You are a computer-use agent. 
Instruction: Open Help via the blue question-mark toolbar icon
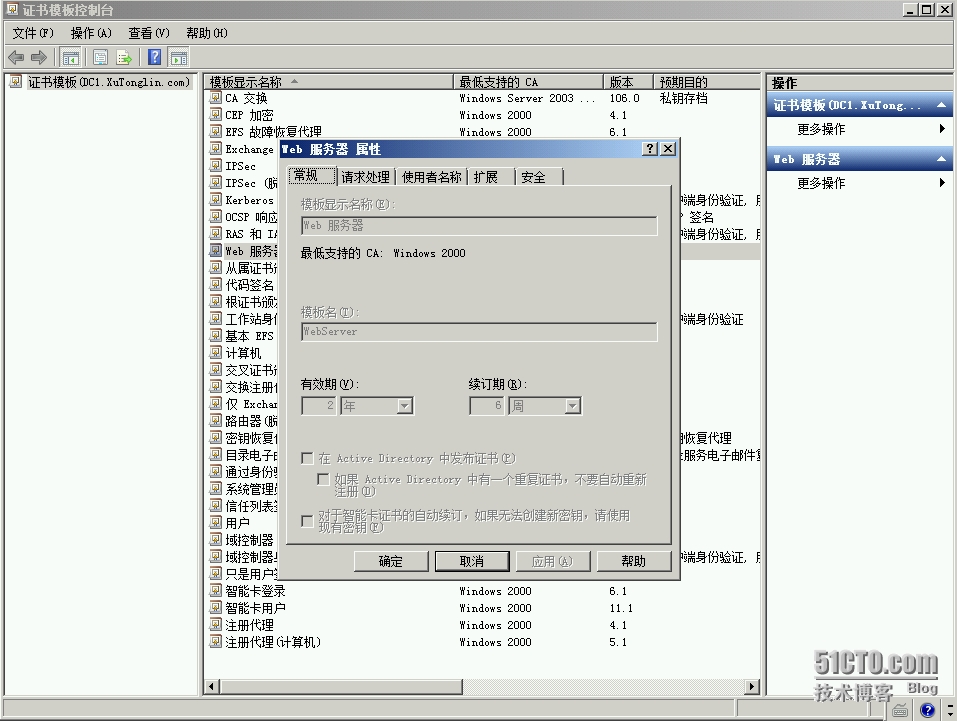pyautogui.click(x=155, y=57)
